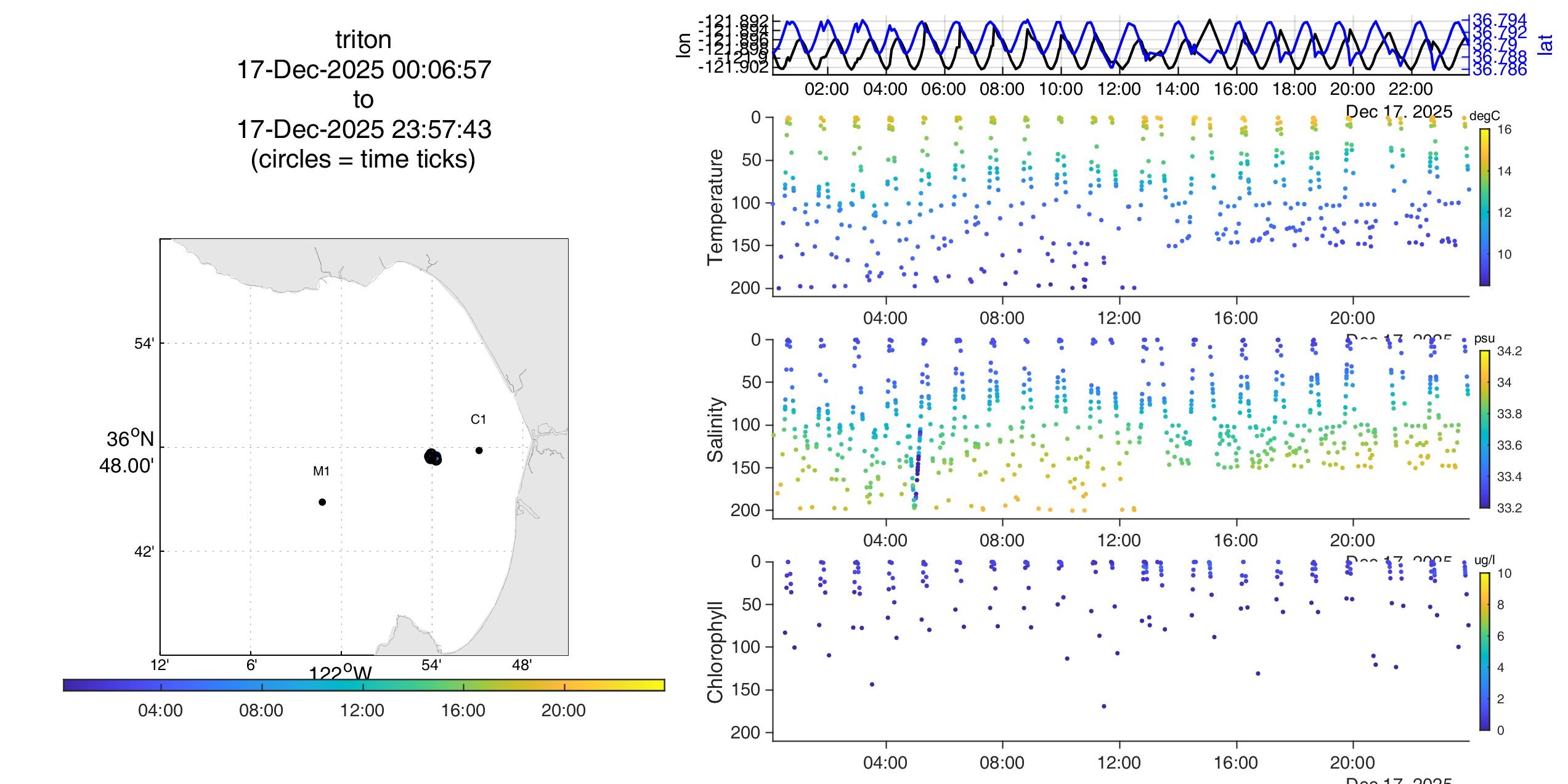
Task: Click the triton title text
Action: pos(364,39)
